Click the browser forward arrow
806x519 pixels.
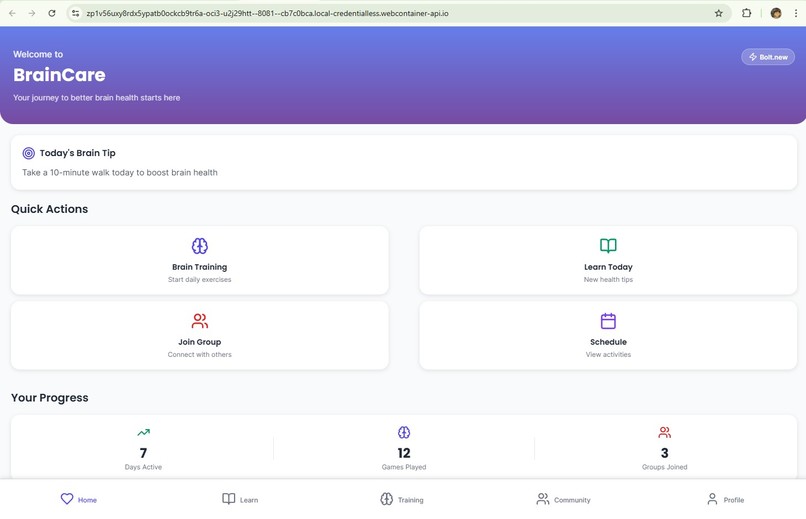tap(32, 13)
